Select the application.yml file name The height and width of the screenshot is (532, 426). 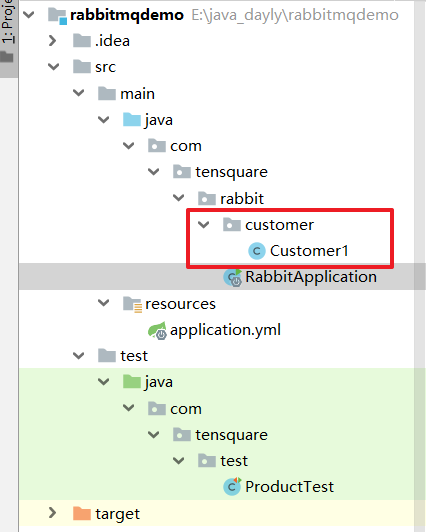225,330
